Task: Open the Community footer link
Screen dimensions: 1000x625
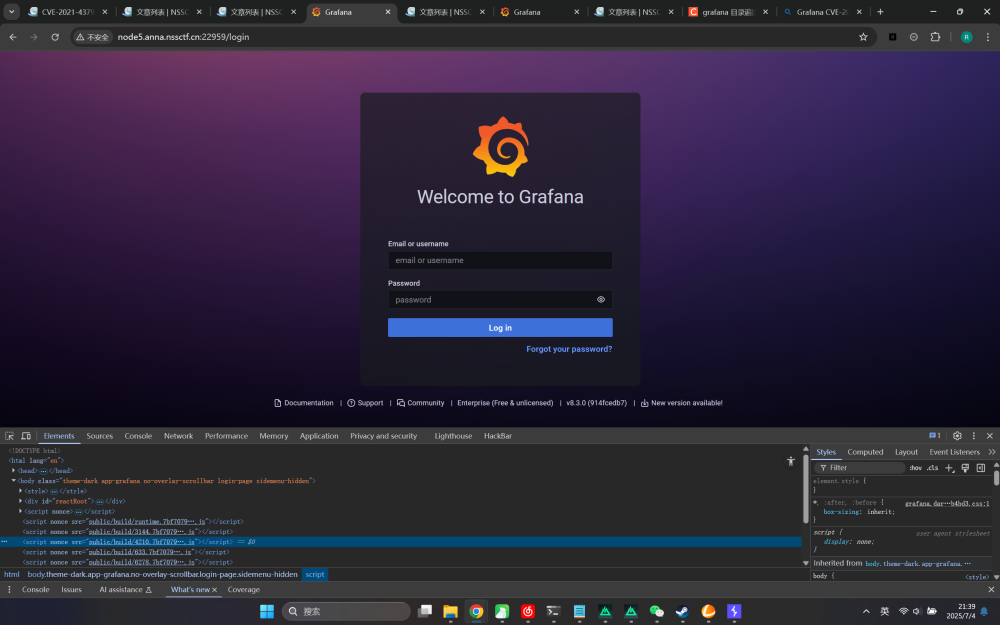Action: point(421,403)
